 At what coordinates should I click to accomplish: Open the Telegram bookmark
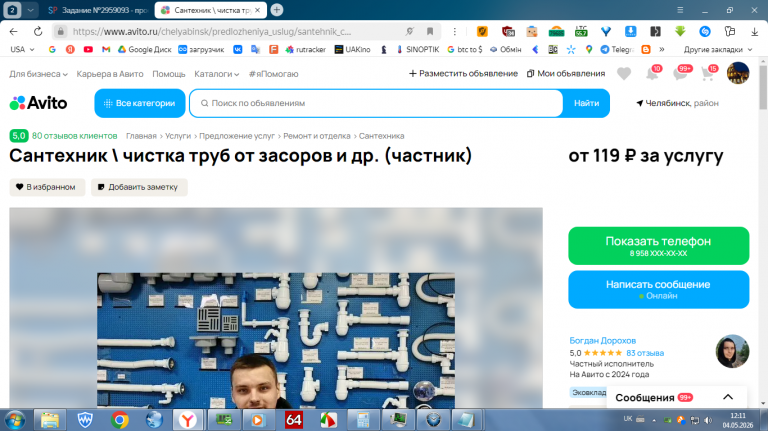617,49
